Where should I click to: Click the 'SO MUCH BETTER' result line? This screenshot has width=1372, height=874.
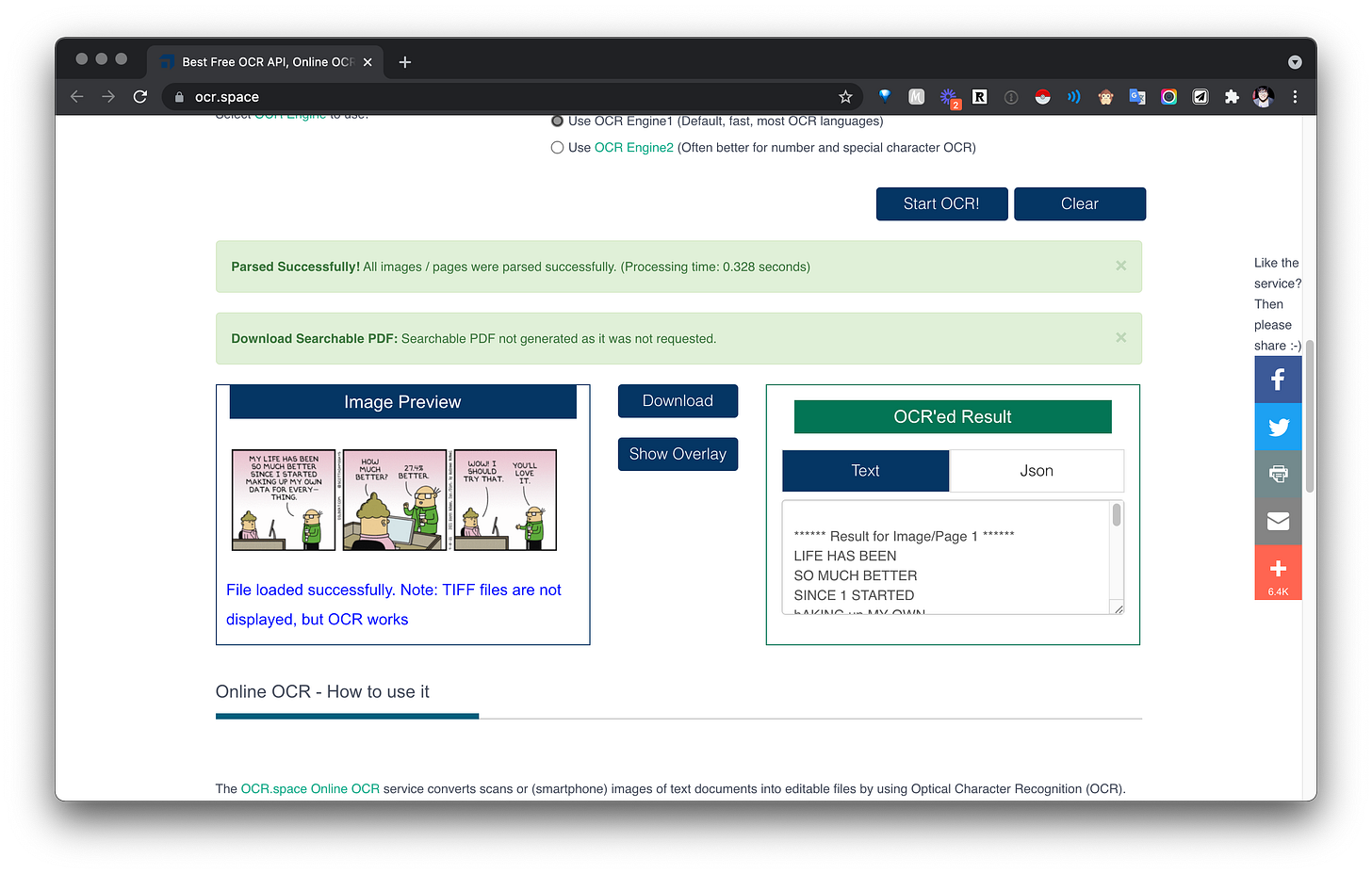[x=855, y=575]
